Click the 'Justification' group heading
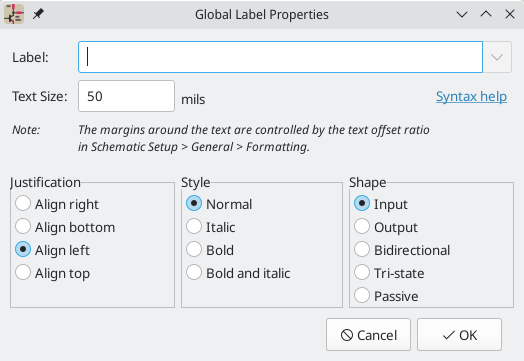Viewport: 524px width, 361px height. [x=45, y=183]
